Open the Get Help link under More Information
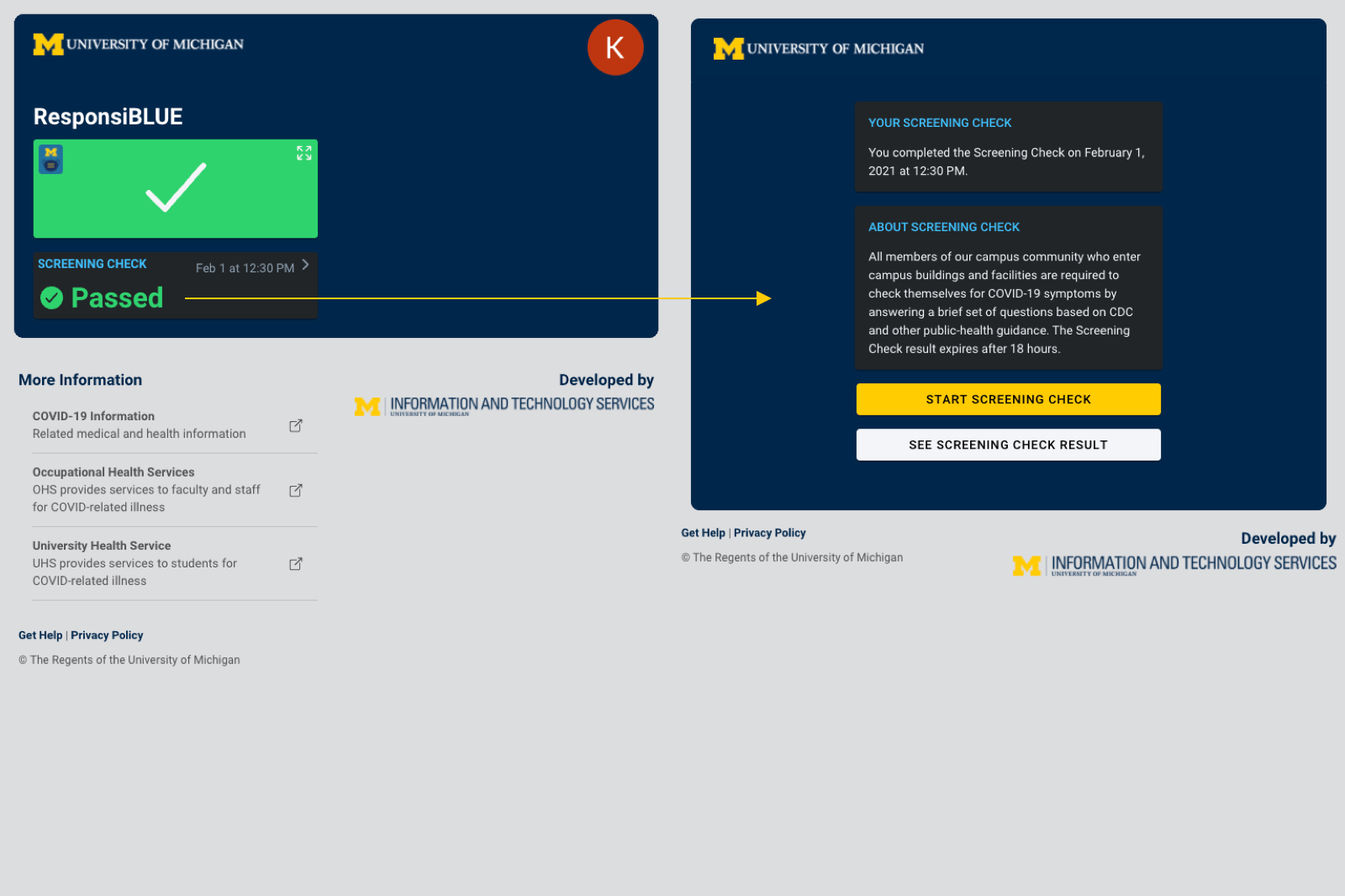This screenshot has height=896, width=1345. pyautogui.click(x=40, y=635)
